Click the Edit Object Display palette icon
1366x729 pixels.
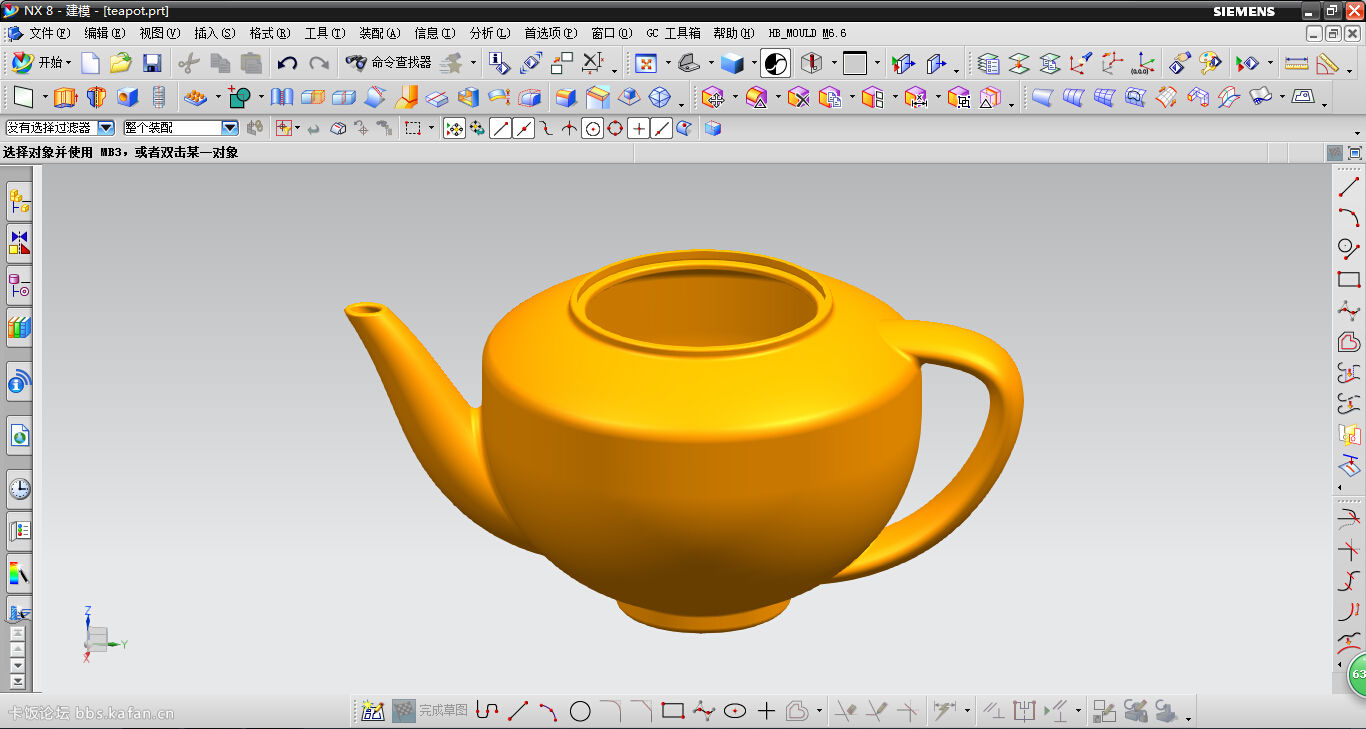(x=1210, y=63)
